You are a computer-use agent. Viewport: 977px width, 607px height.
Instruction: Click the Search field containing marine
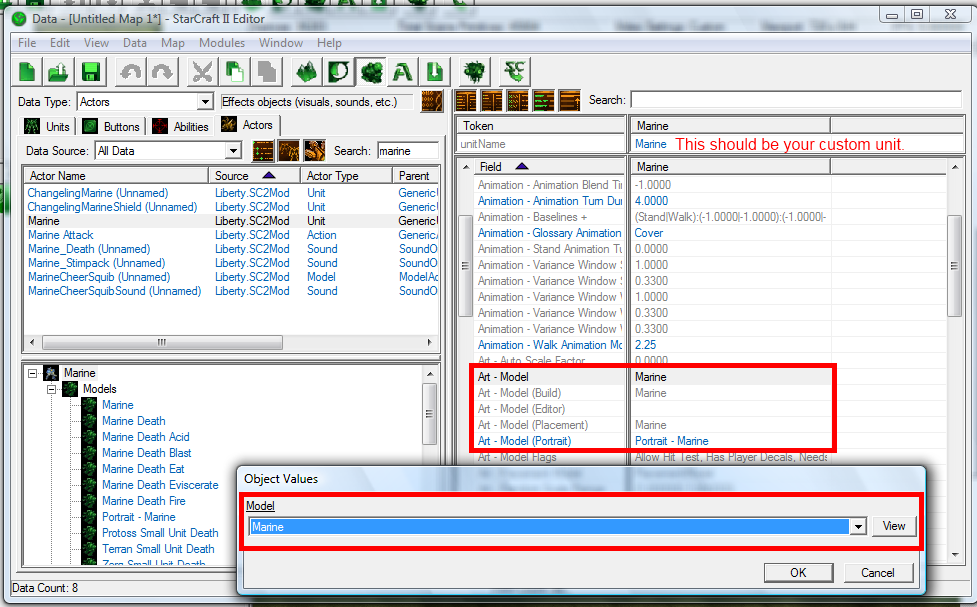tap(407, 151)
